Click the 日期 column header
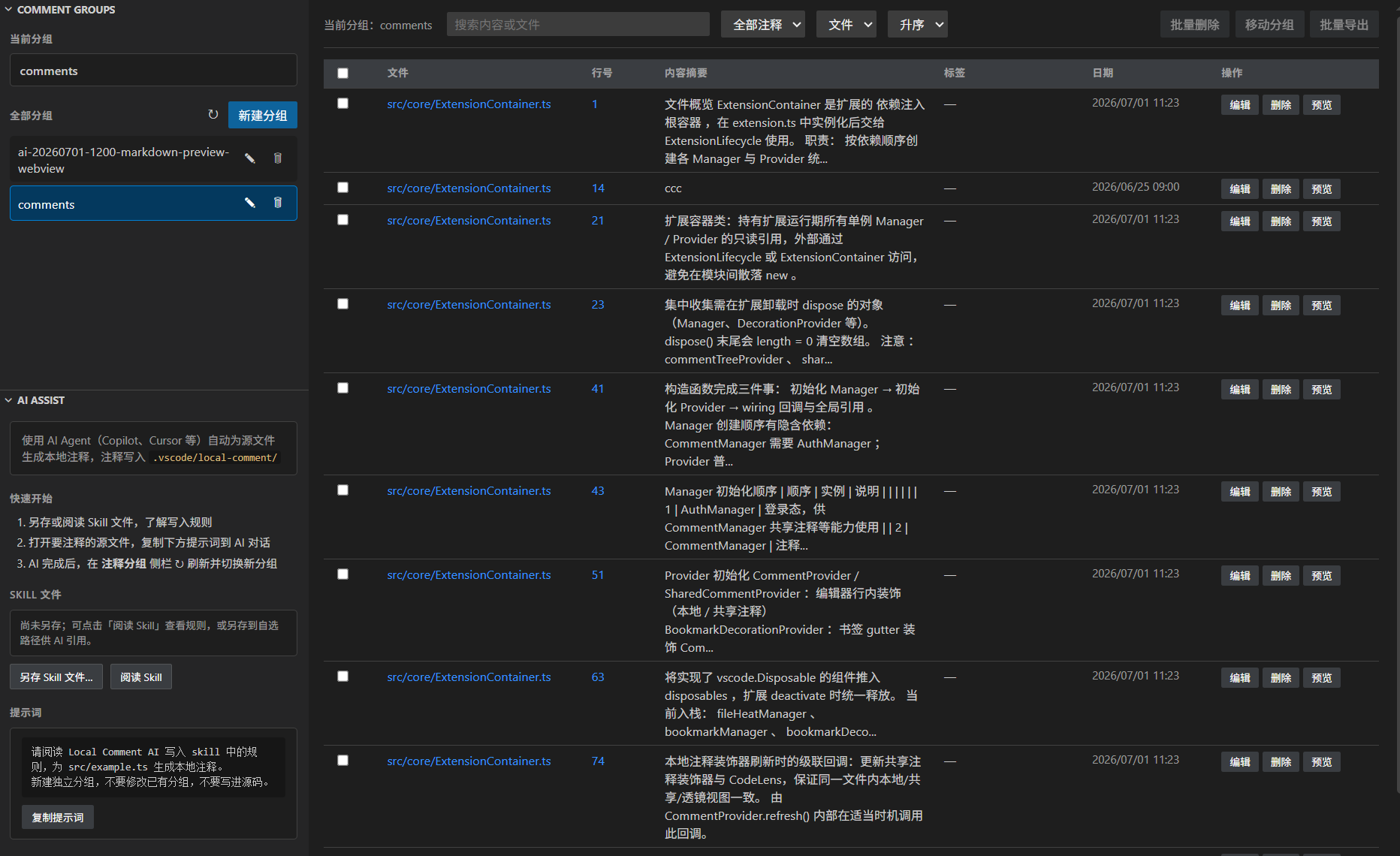 click(1103, 73)
